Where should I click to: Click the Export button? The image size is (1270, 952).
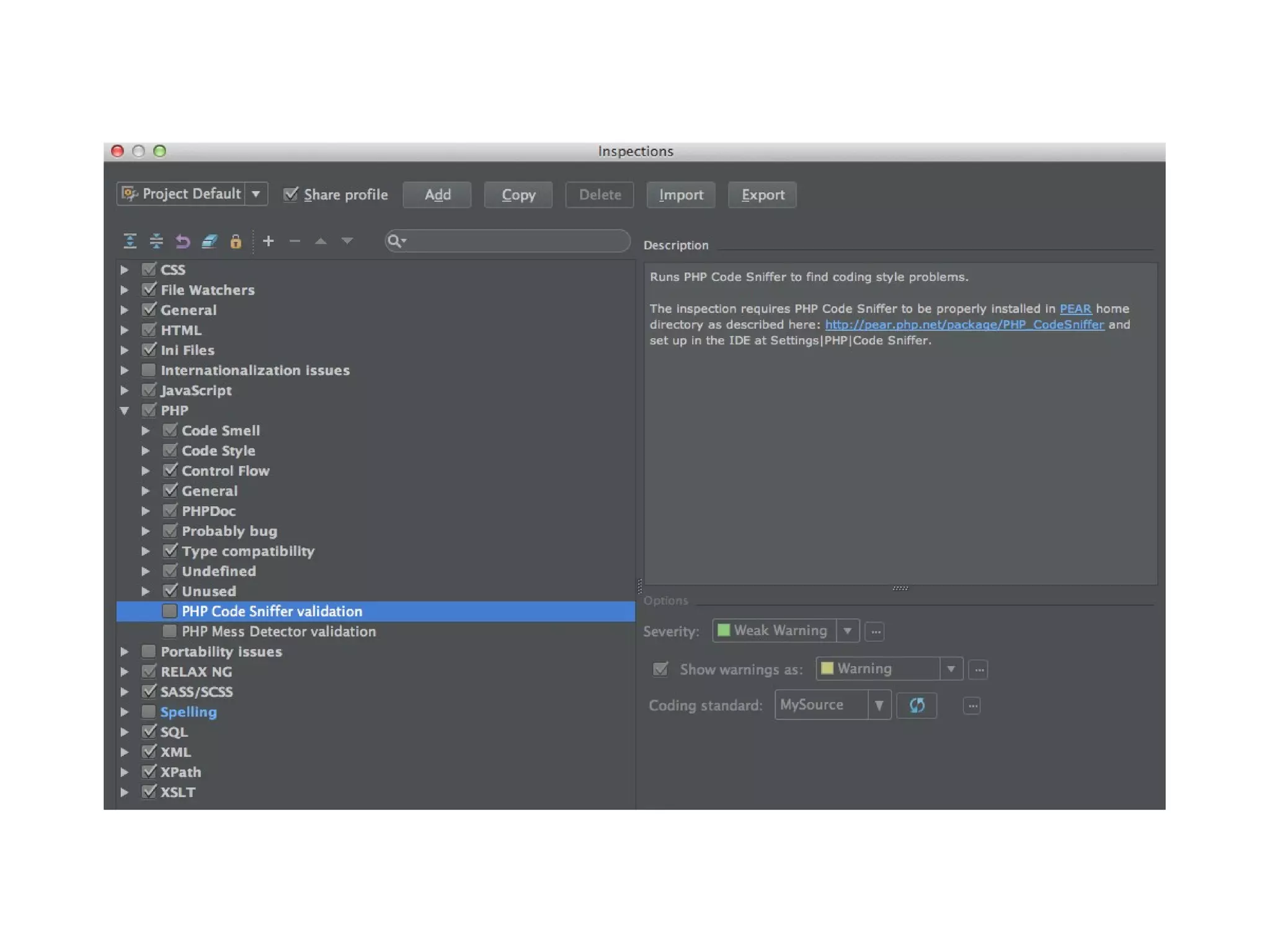[762, 195]
